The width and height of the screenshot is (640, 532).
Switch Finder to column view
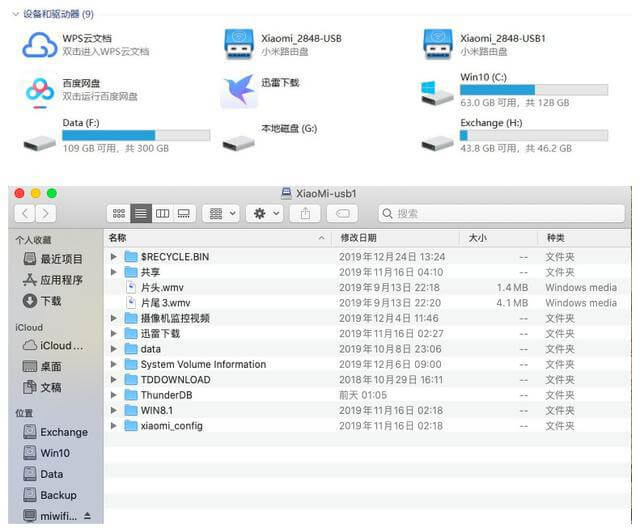pos(162,214)
